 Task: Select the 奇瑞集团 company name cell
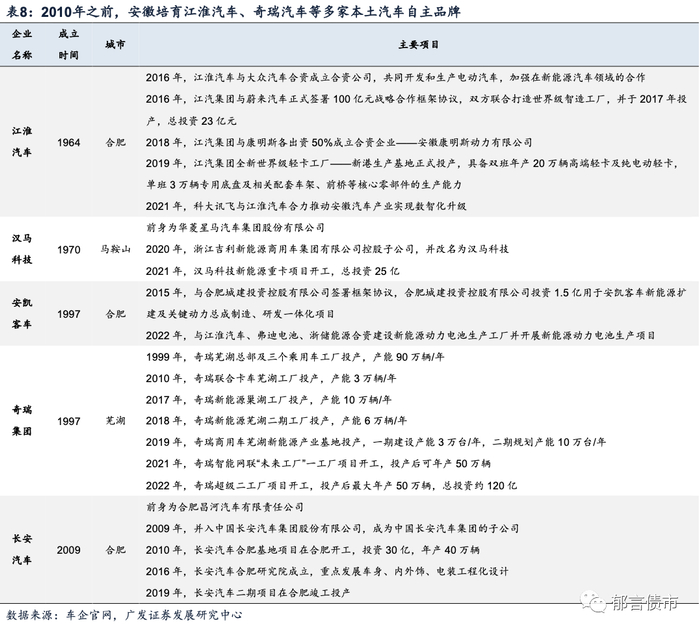tap(22, 421)
